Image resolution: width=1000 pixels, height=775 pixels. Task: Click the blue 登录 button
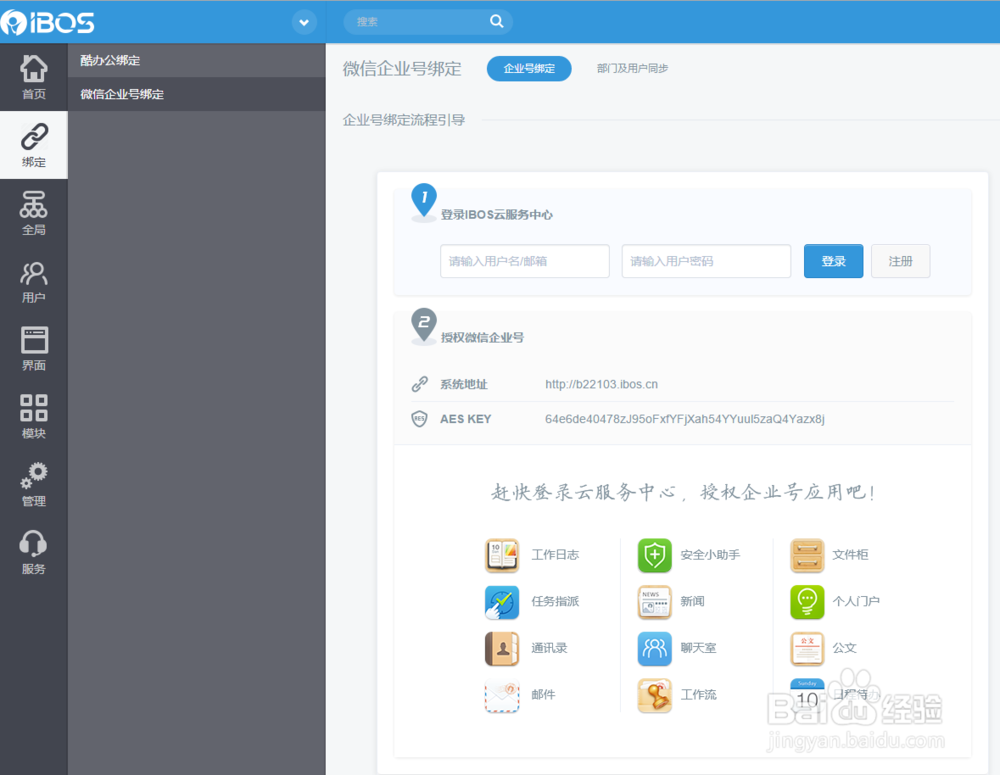(x=833, y=261)
